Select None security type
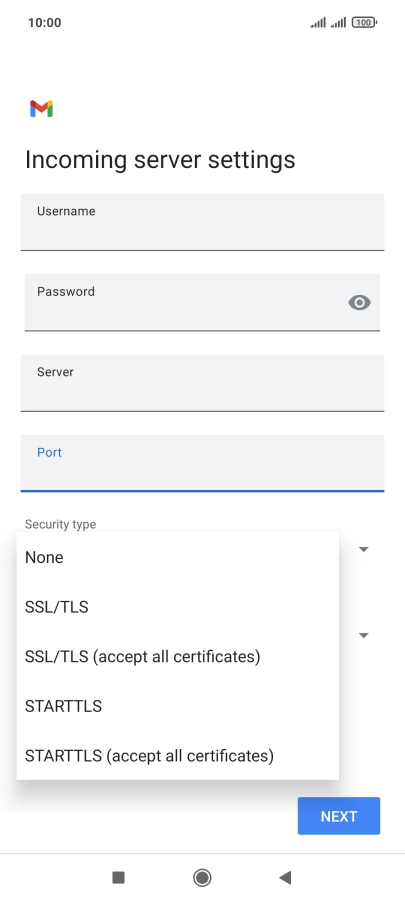 178,557
